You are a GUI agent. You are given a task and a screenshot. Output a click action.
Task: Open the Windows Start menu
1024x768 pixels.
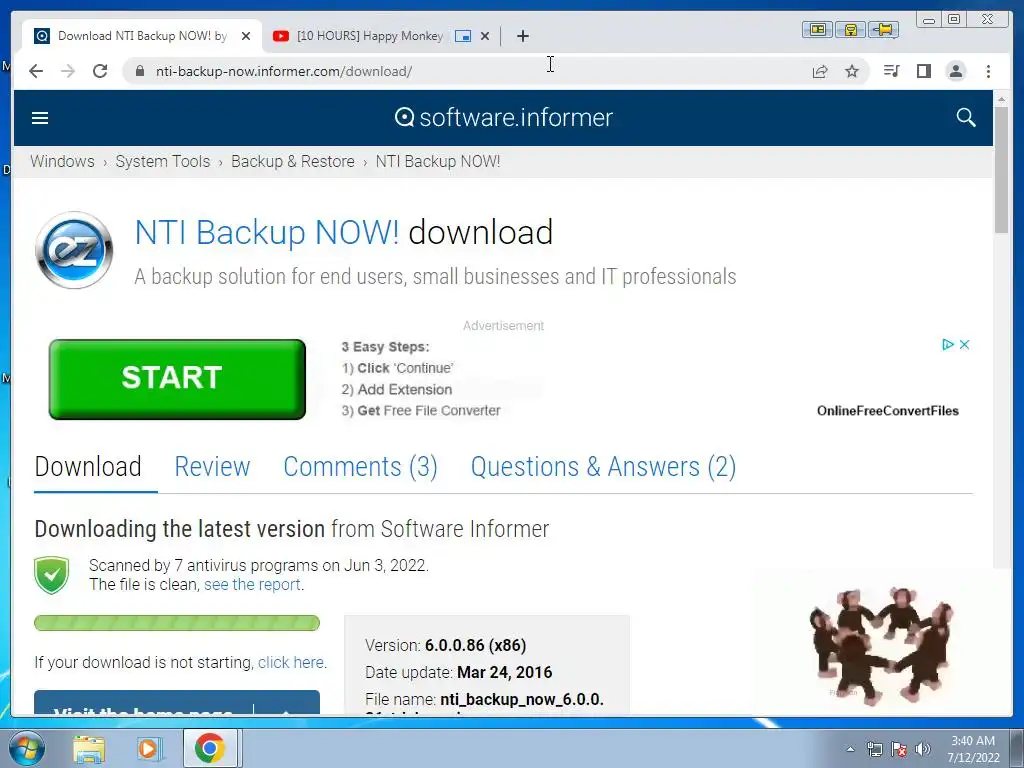pos(27,749)
